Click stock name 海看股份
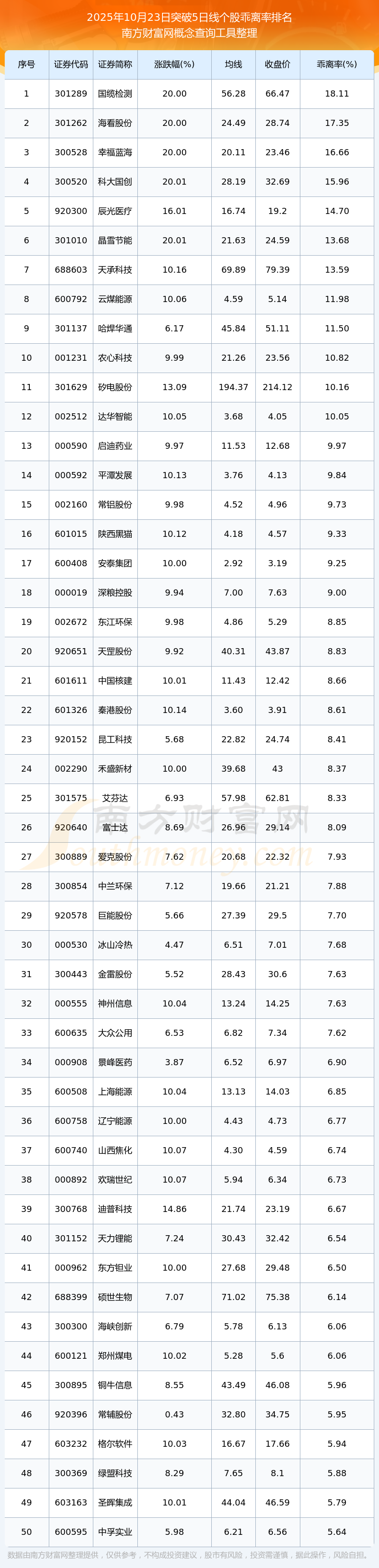This screenshot has width=379, height=1568. (x=115, y=123)
